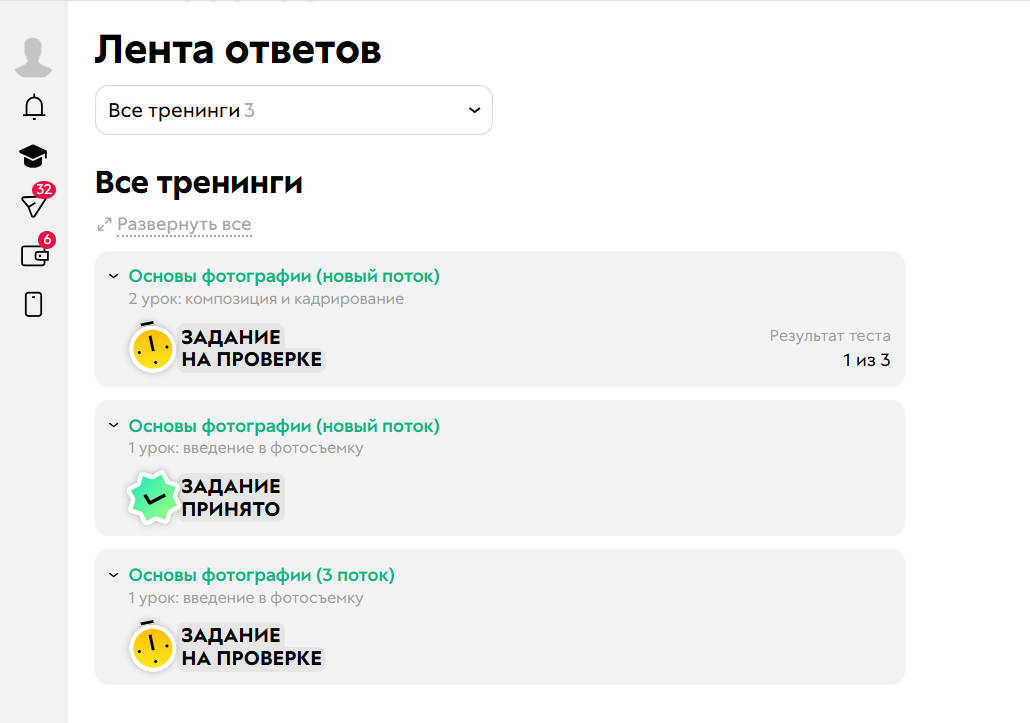Viewport: 1030px width, 723px height.
Task: Click the red '32' notification counter
Action: pos(44,189)
